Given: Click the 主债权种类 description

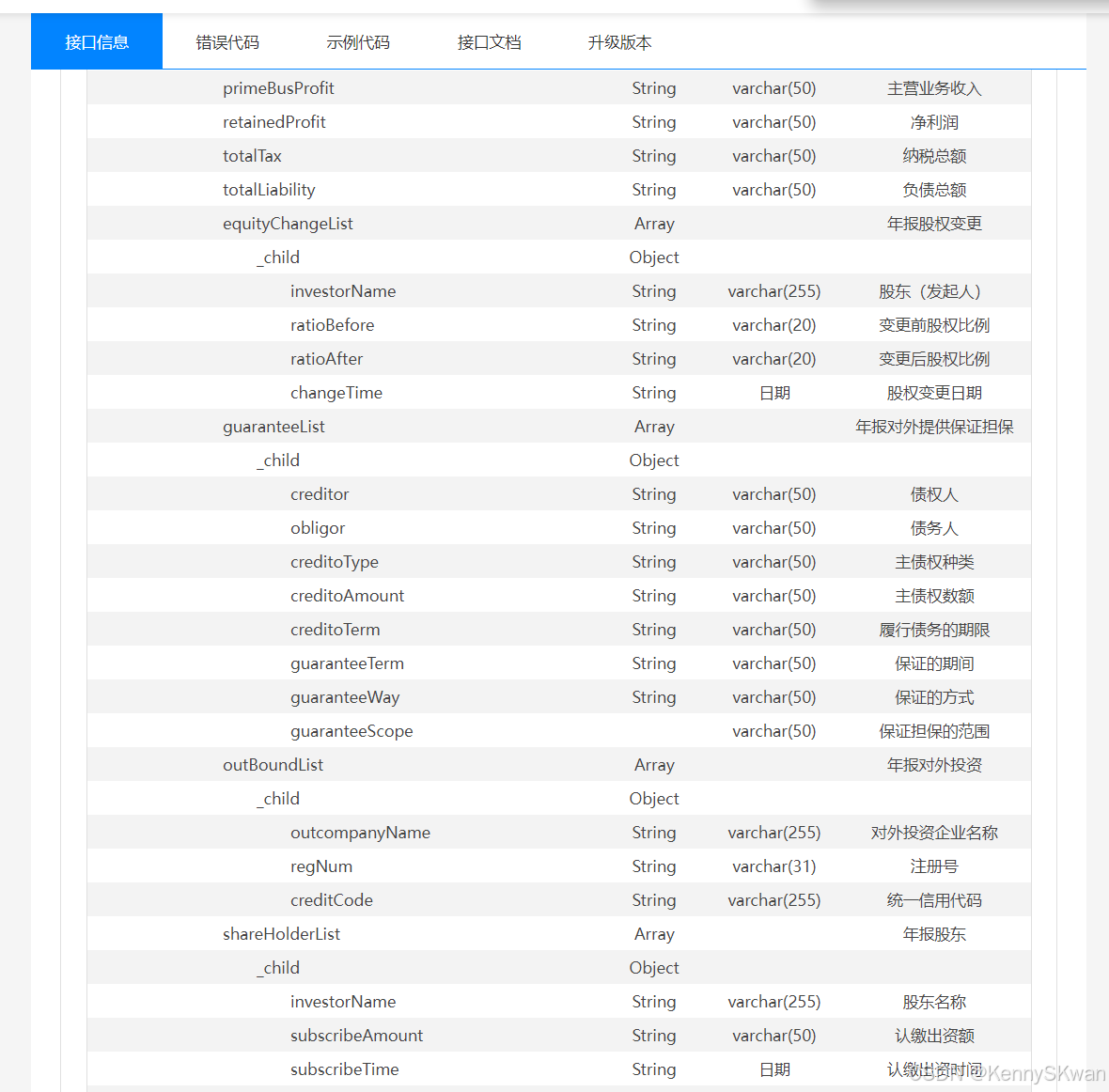Looking at the screenshot, I should (933, 562).
